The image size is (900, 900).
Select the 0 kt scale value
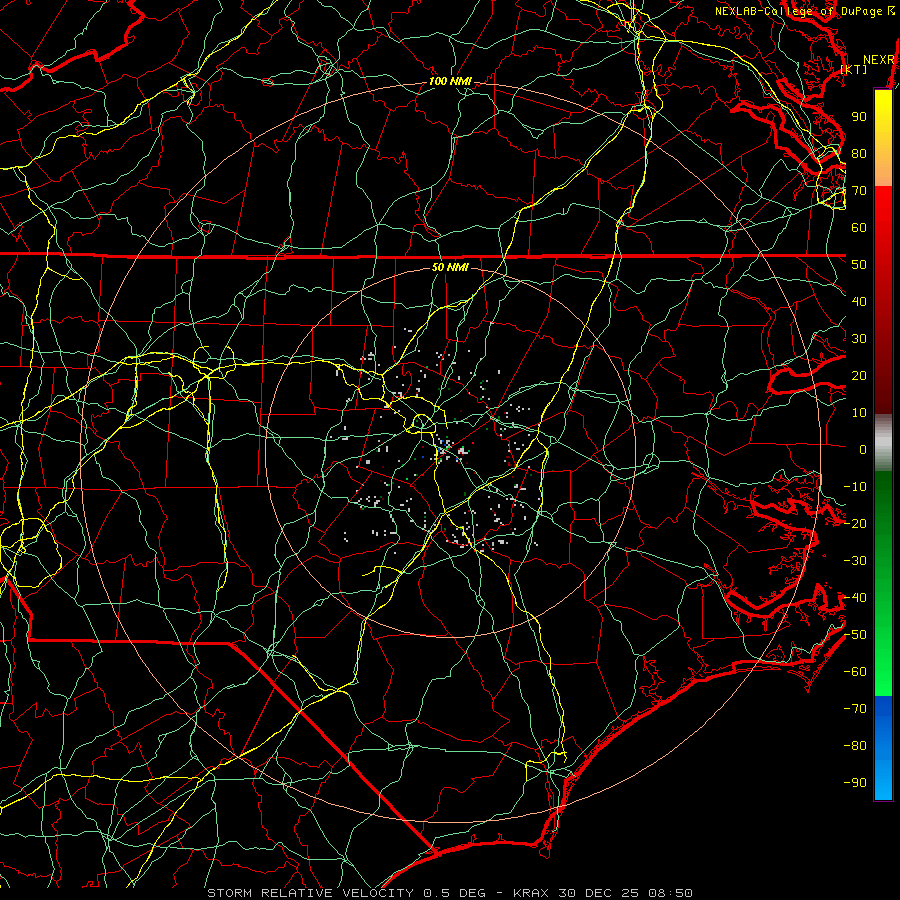tap(863, 450)
